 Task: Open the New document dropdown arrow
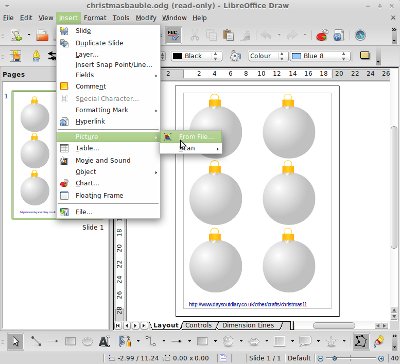[x=29, y=35]
